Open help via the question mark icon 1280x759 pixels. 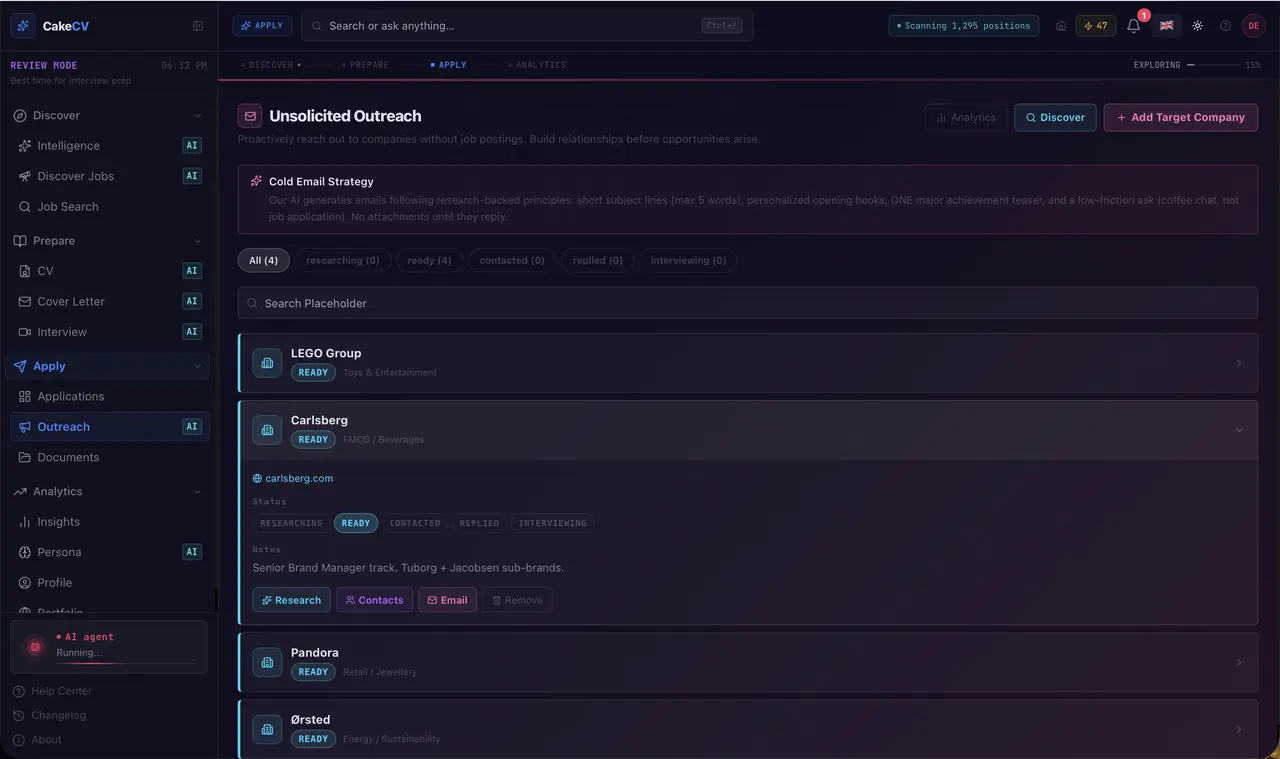tap(1225, 26)
